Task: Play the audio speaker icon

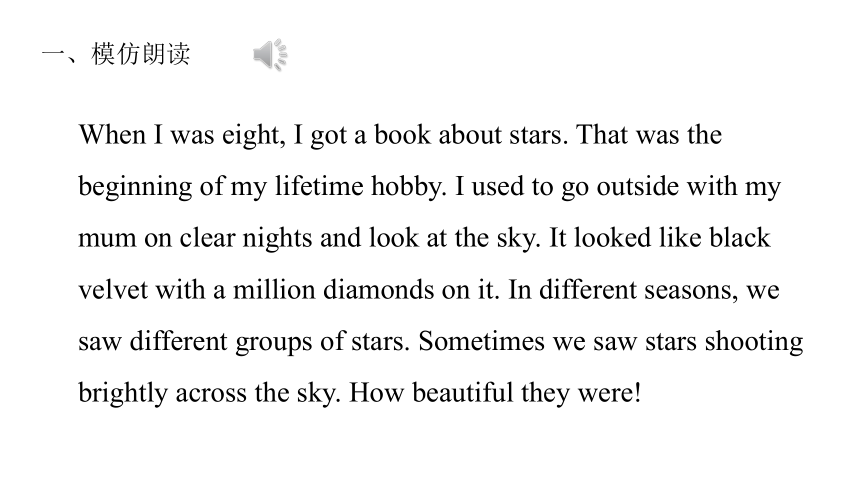Action: [x=270, y=54]
